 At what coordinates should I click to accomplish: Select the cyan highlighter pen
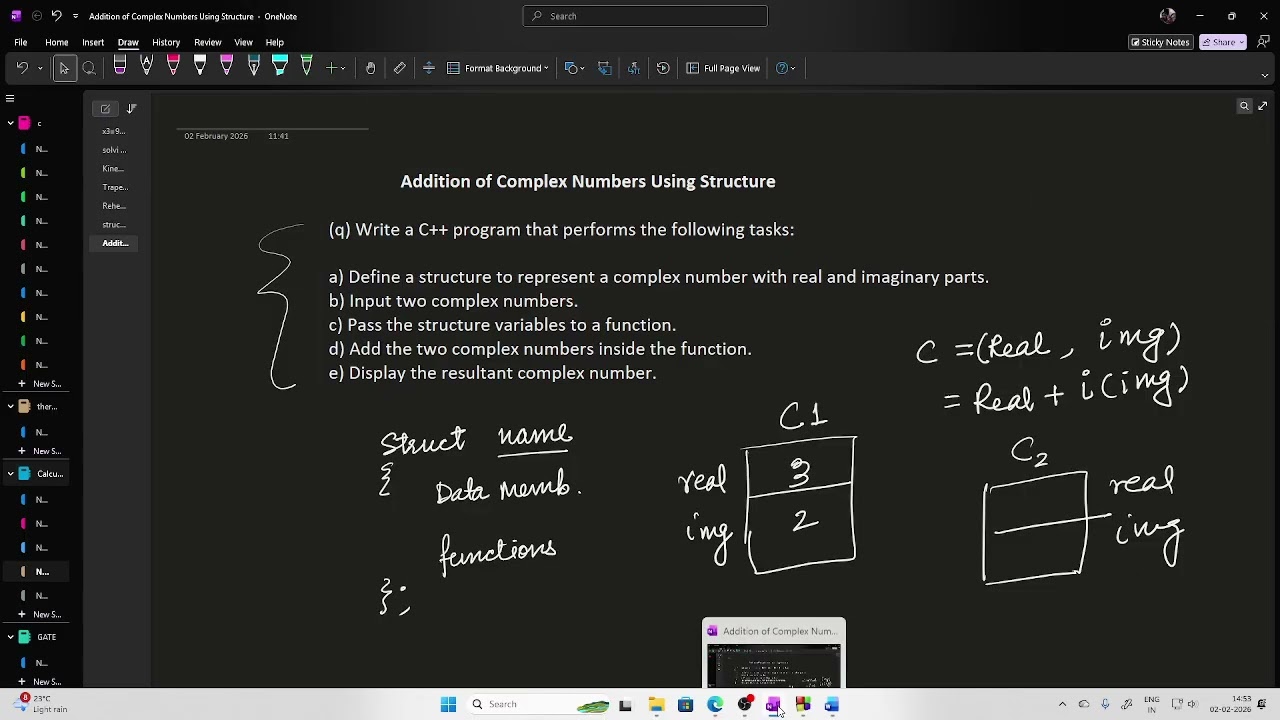tap(280, 67)
